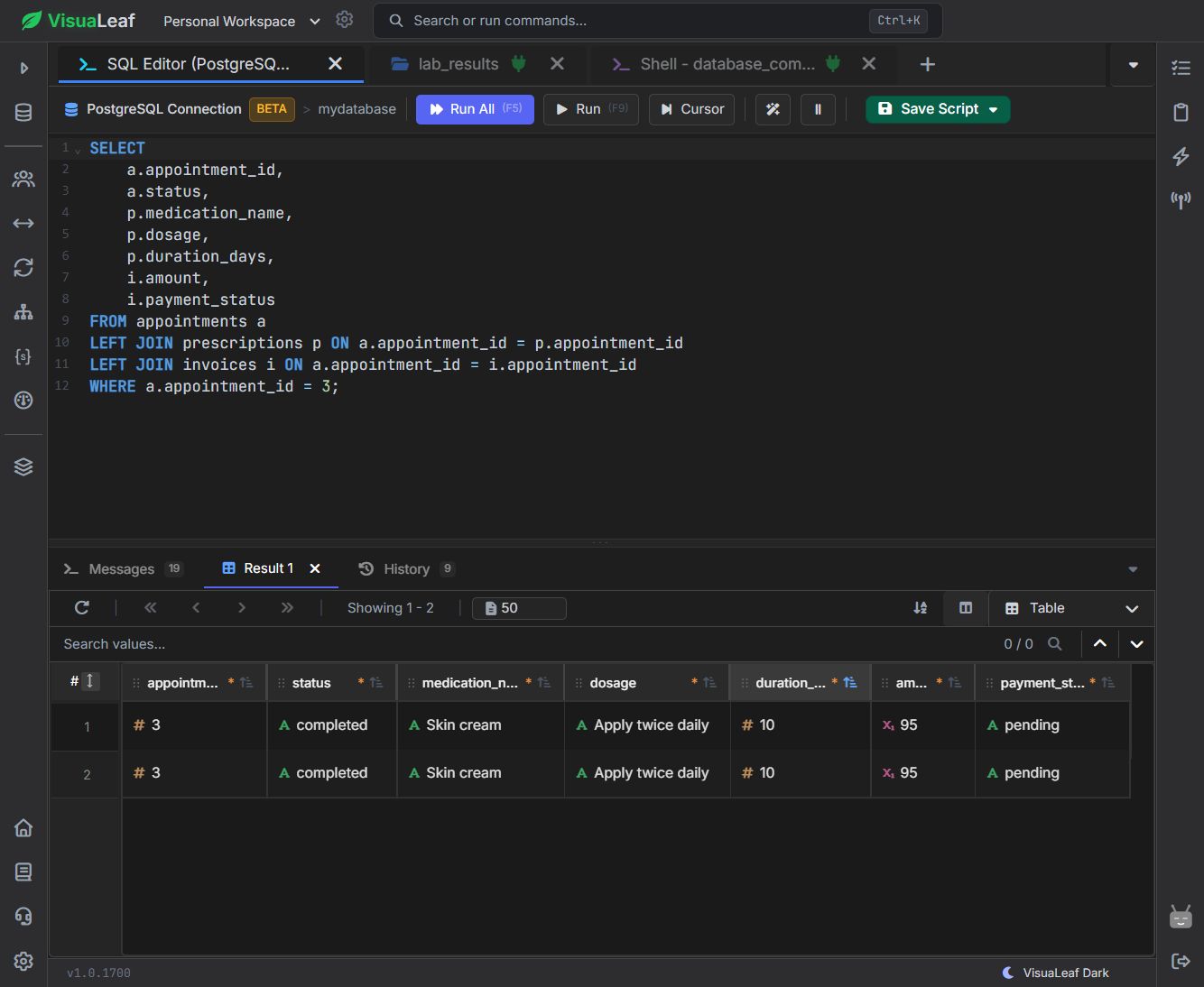Screen dimensions: 1204x987
Task: Open the schema hierarchy sidebar icon
Action: click(23, 312)
